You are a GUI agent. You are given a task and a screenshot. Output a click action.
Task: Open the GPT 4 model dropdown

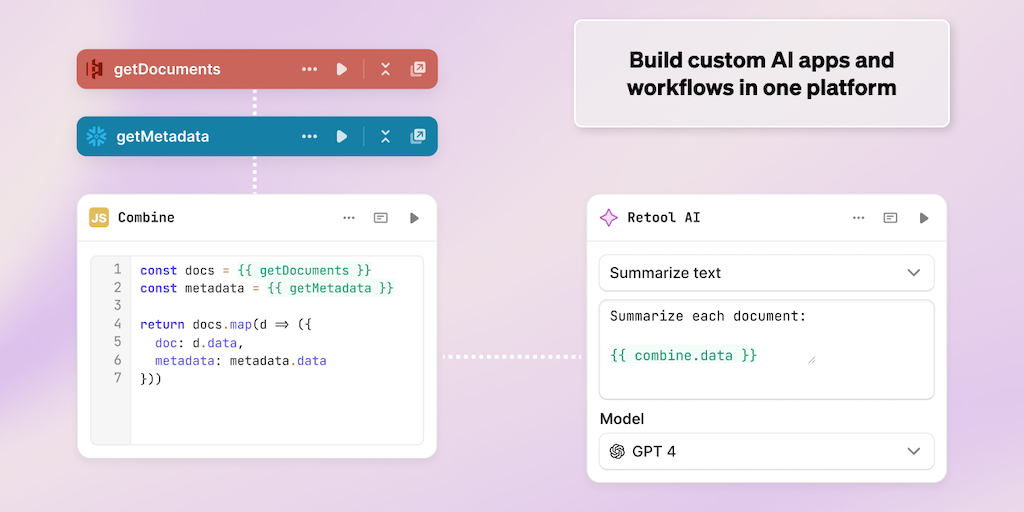tap(767, 451)
